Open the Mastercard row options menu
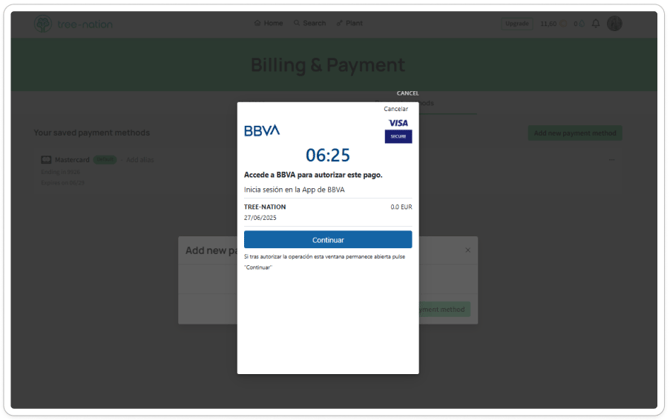The height and width of the screenshot is (420, 670). [x=612, y=159]
